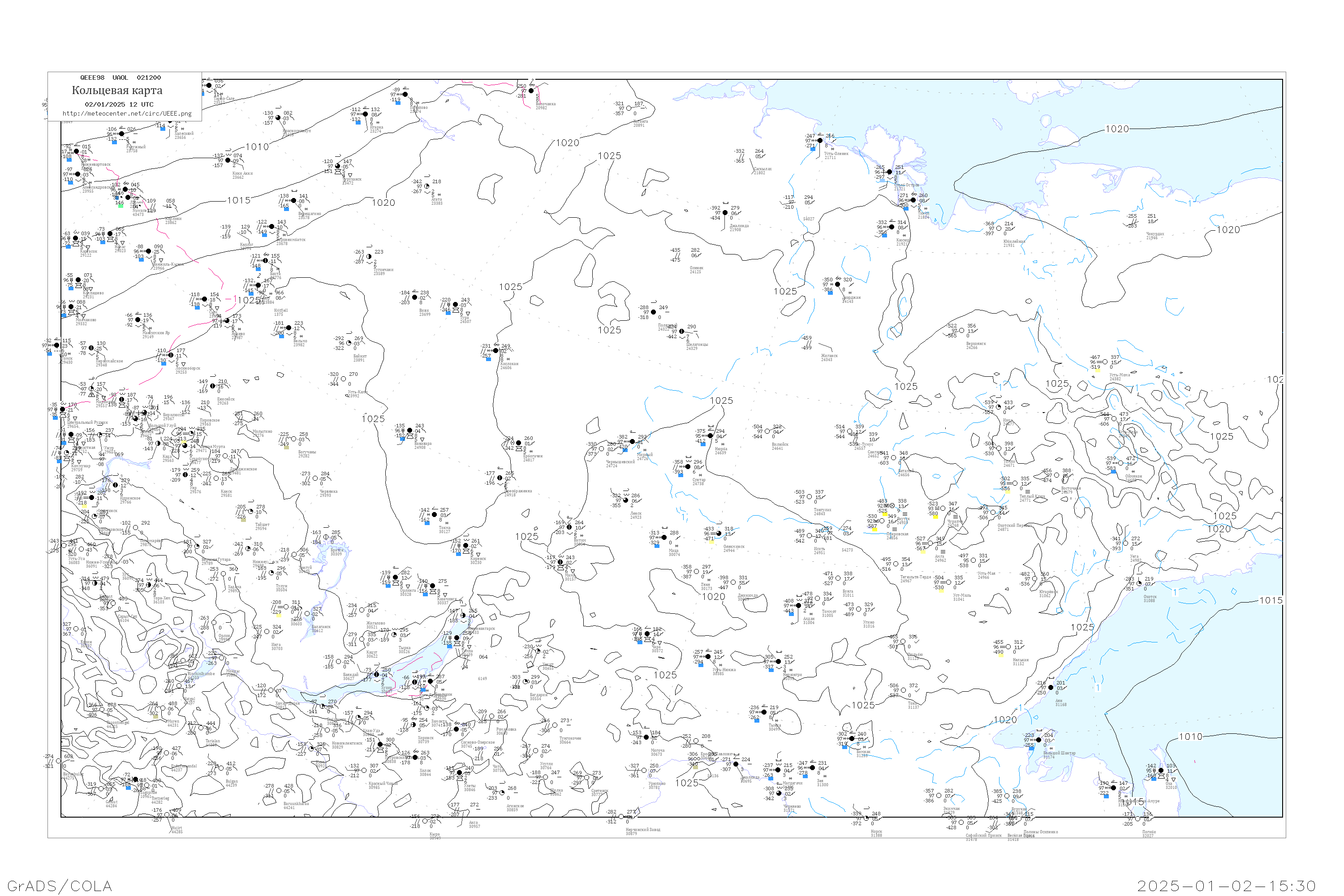Select the Туруханск 23472 station circle
Screen dimensions: 1344x896
click(x=337, y=166)
